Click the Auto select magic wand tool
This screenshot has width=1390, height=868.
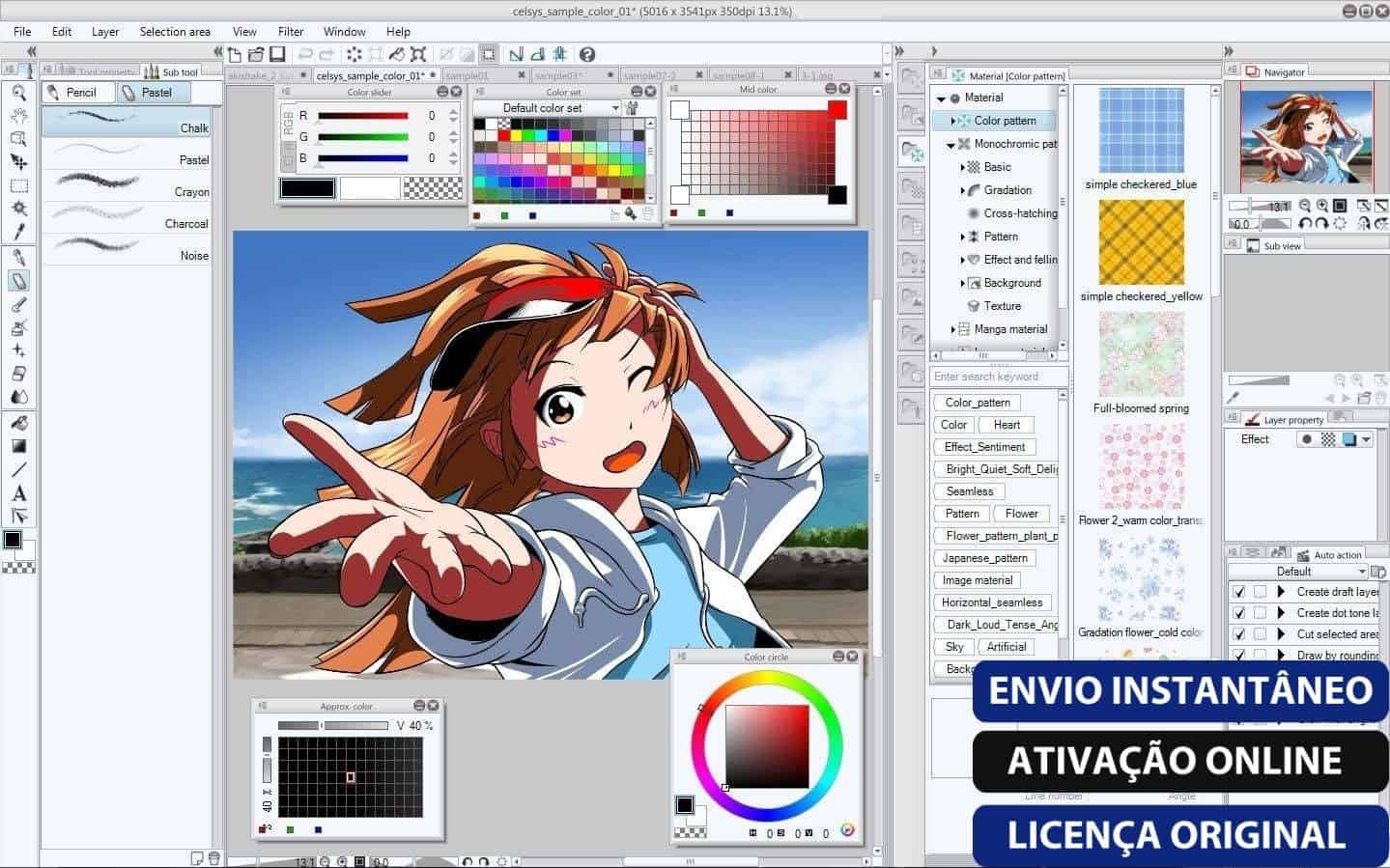pos(18,209)
